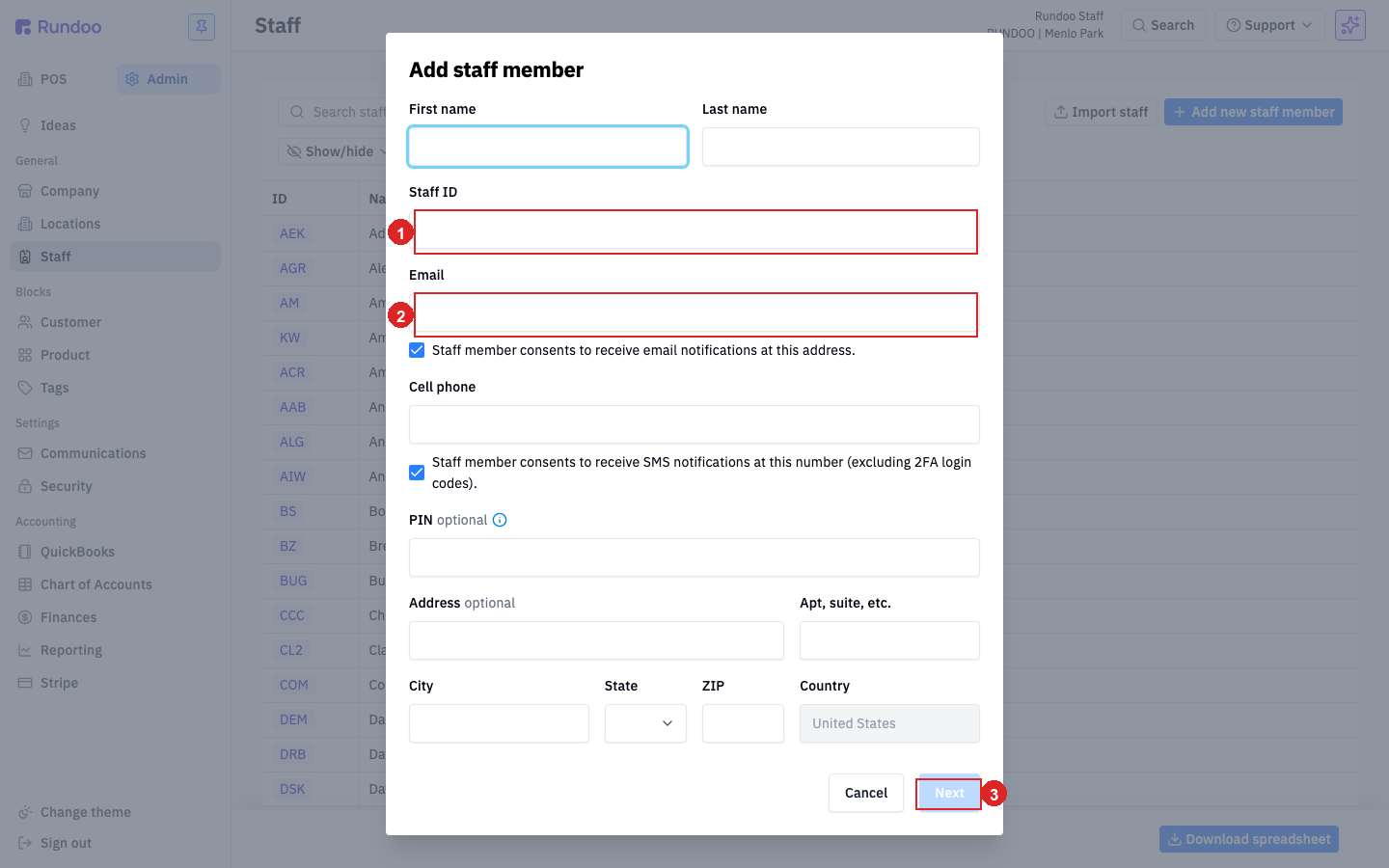The width and height of the screenshot is (1389, 868).
Task: Open the Admin tab
Action: coord(169,79)
